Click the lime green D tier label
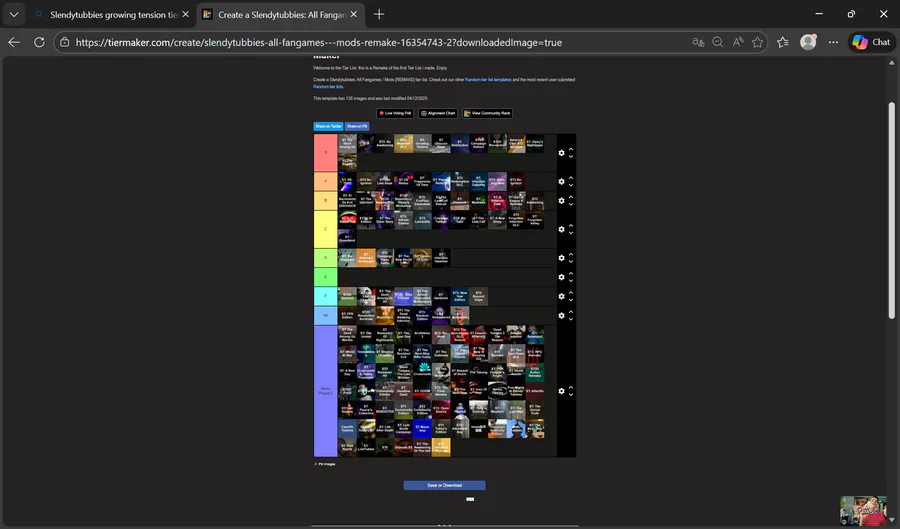The height and width of the screenshot is (529, 900). point(325,258)
